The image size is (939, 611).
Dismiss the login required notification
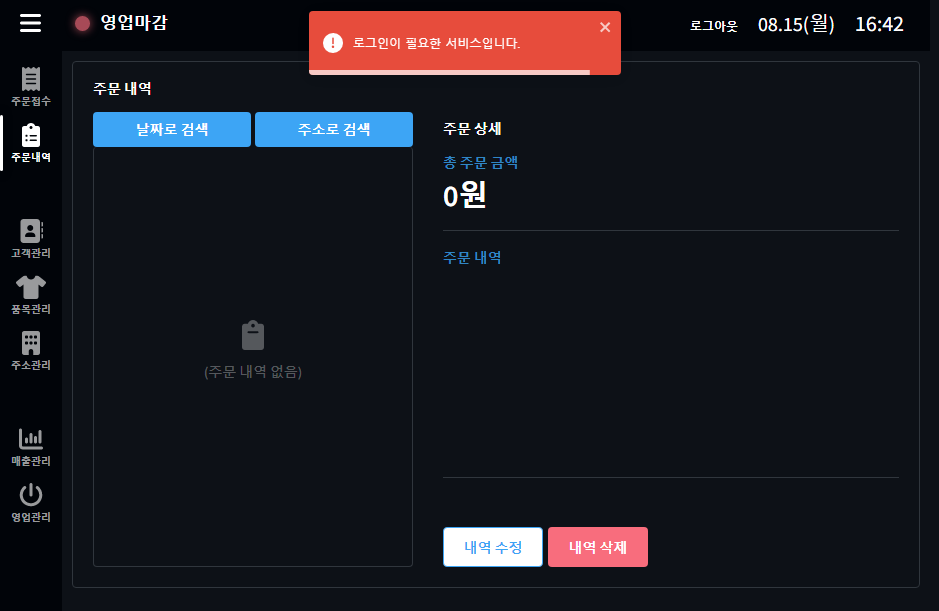604,27
